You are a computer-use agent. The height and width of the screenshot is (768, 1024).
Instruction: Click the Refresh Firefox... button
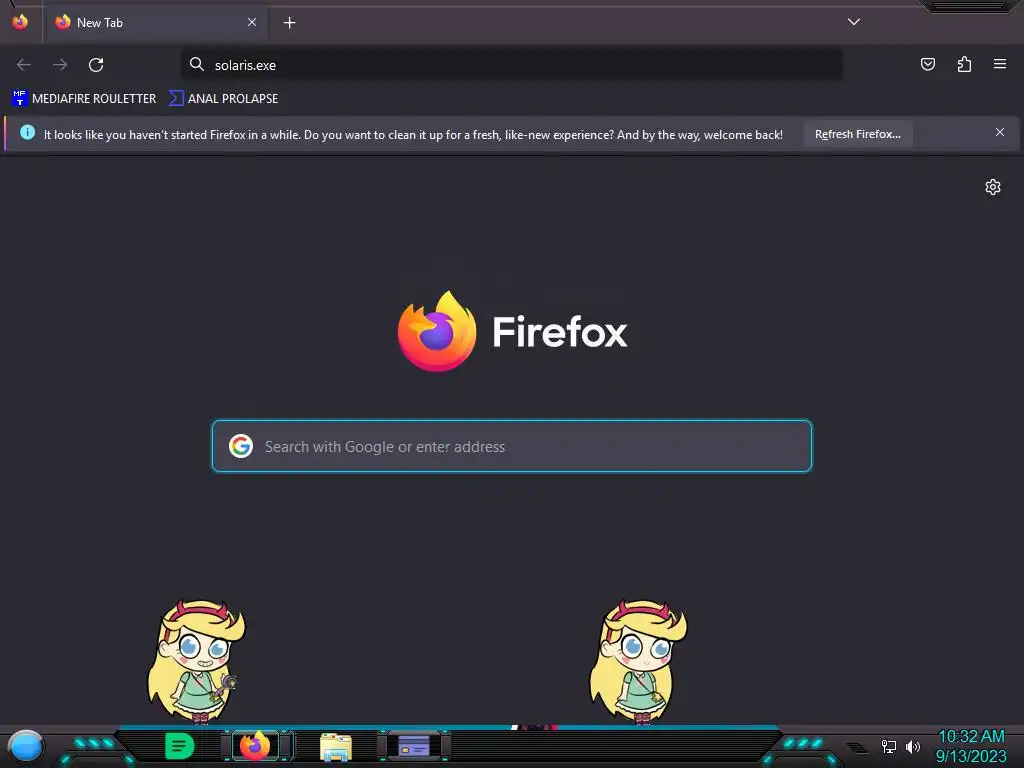[857, 134]
